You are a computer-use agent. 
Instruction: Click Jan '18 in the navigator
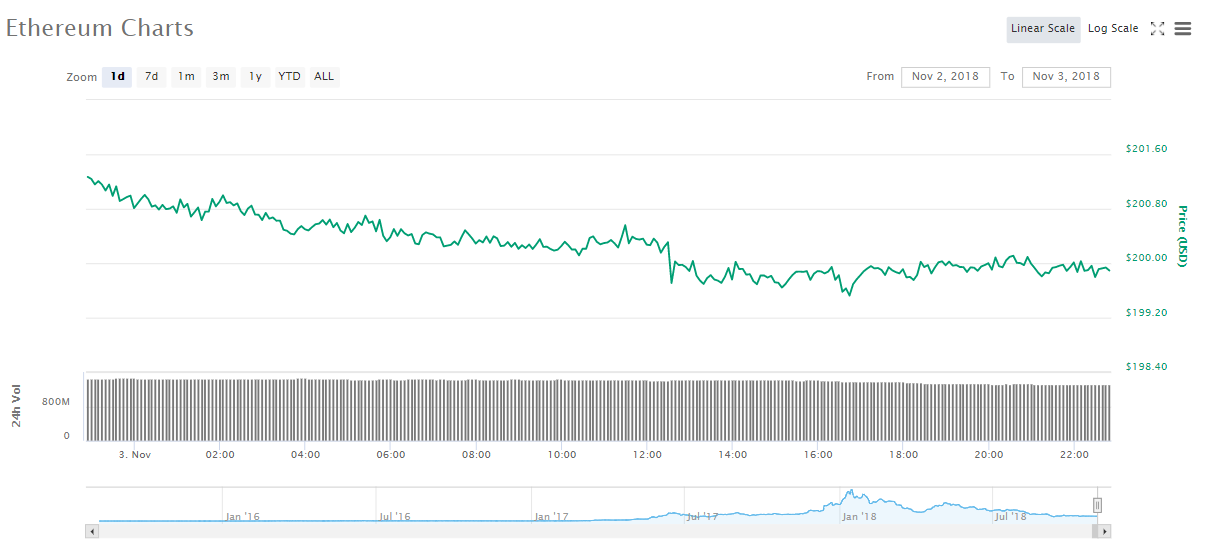[x=860, y=517]
